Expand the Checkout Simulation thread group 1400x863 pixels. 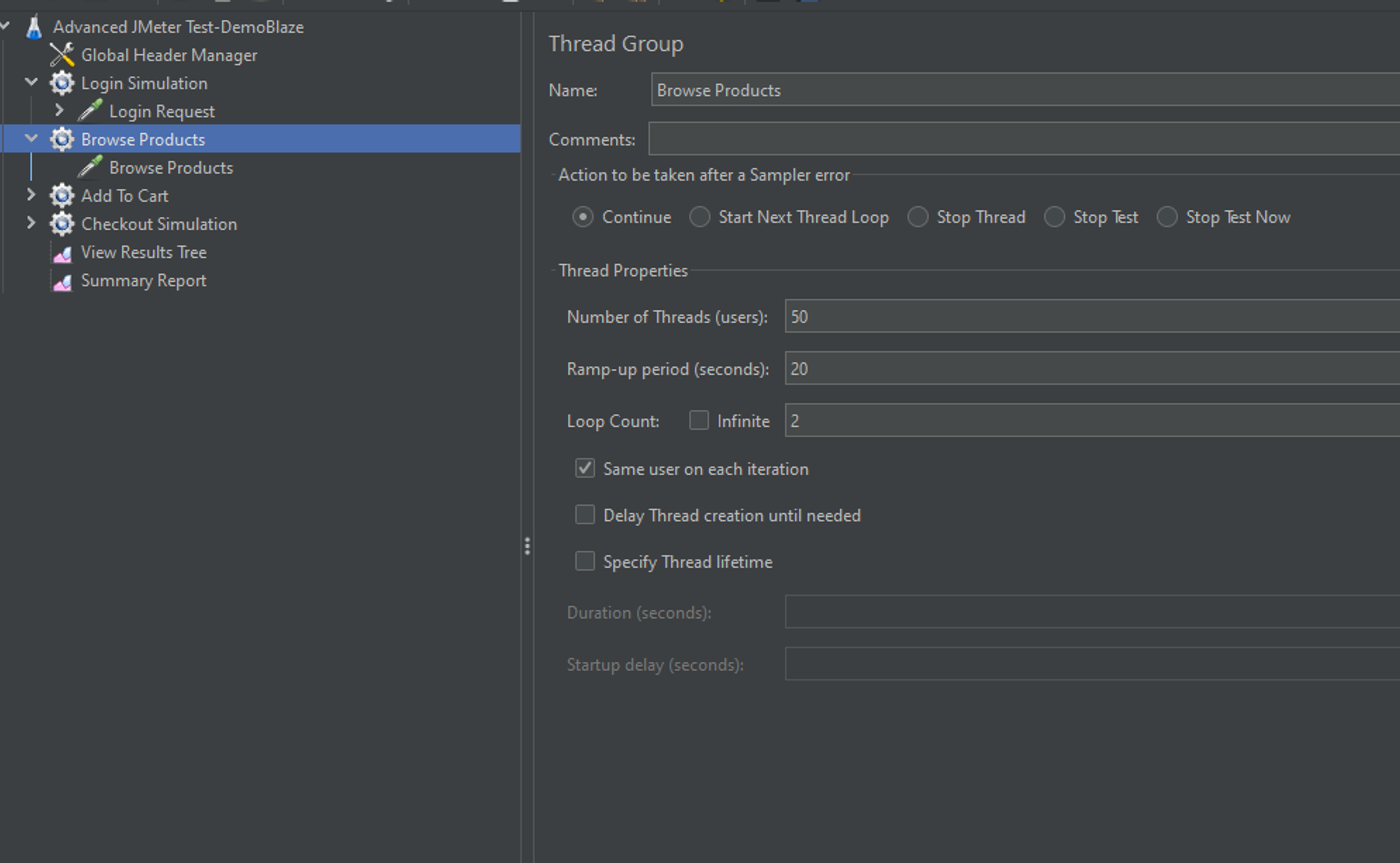[31, 224]
